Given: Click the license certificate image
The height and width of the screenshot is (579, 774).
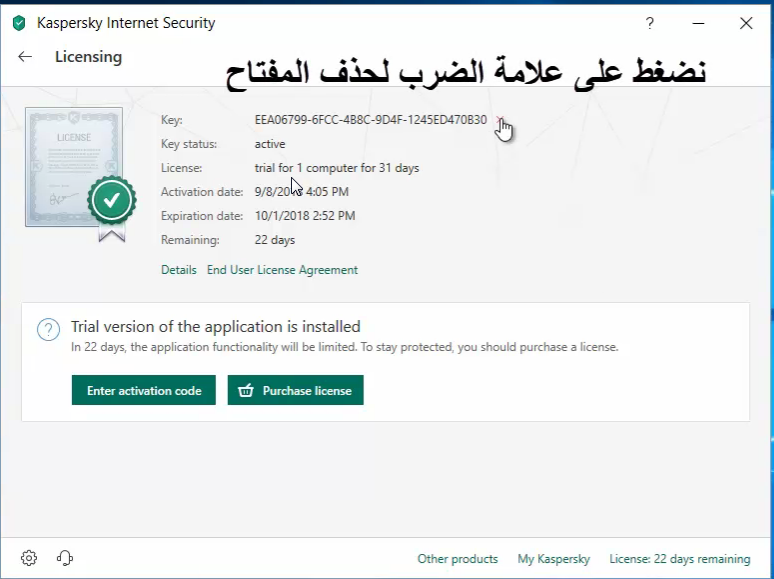Looking at the screenshot, I should click(74, 167).
